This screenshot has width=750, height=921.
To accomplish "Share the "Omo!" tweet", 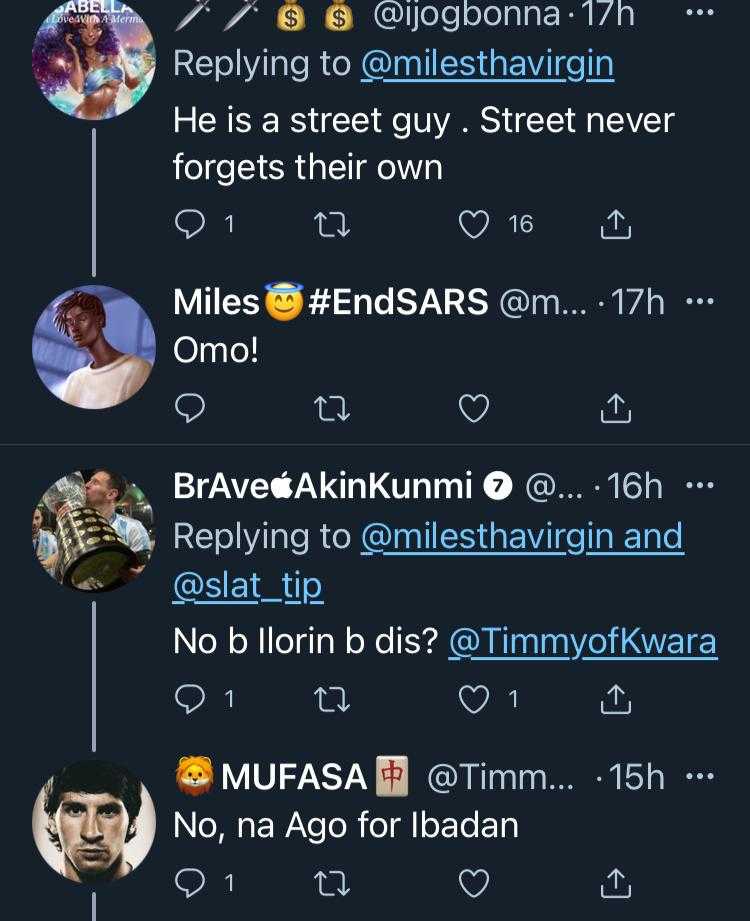I will coord(615,407).
